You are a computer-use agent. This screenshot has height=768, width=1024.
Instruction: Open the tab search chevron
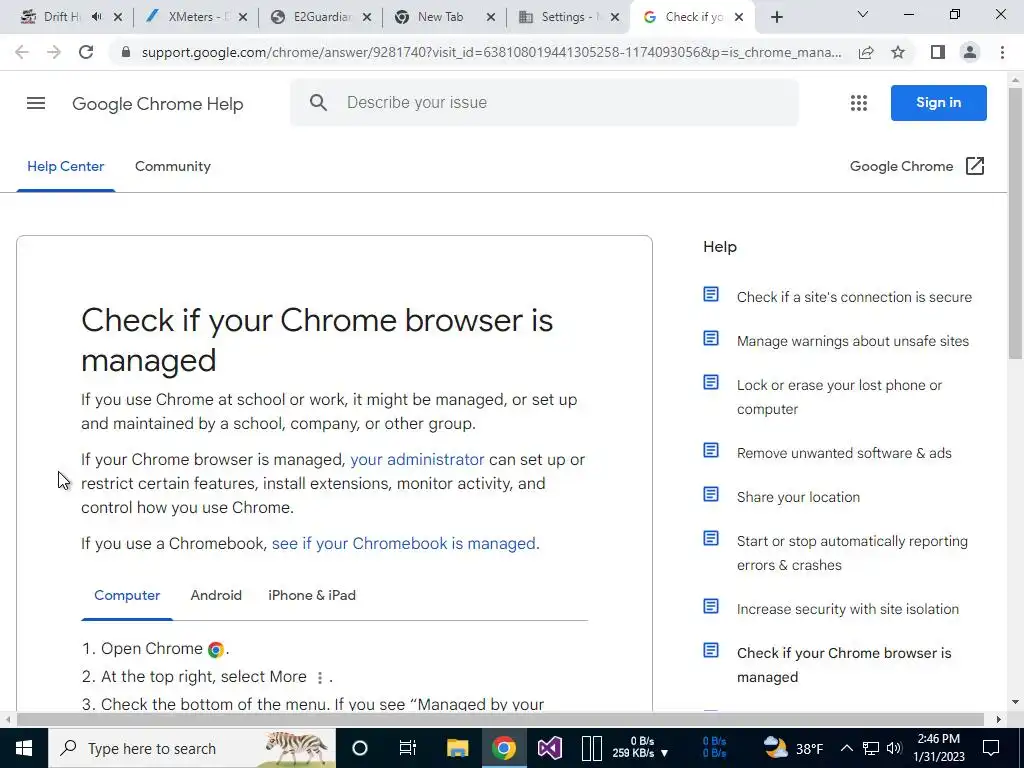tap(863, 14)
